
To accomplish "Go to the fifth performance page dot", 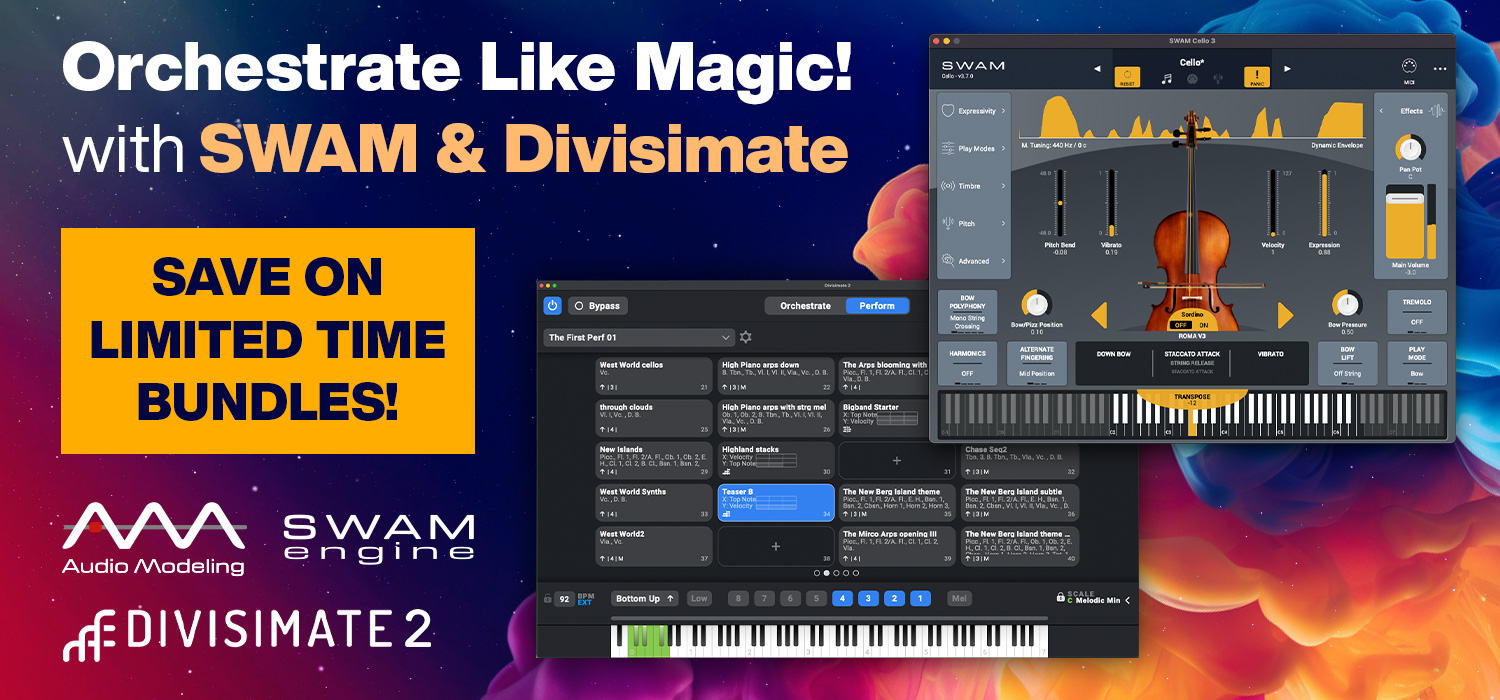I will 856,573.
